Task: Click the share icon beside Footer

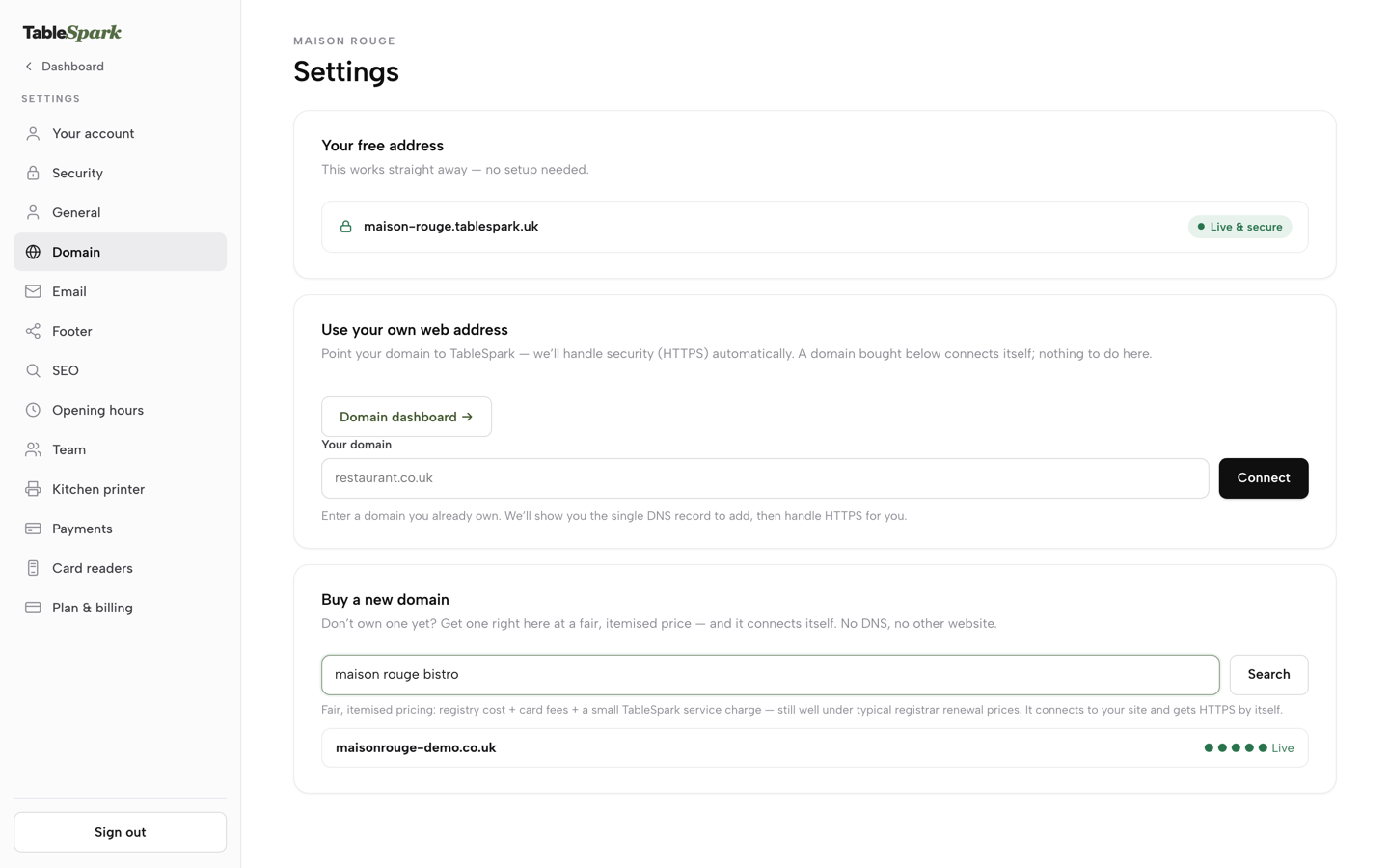Action: [x=33, y=332]
